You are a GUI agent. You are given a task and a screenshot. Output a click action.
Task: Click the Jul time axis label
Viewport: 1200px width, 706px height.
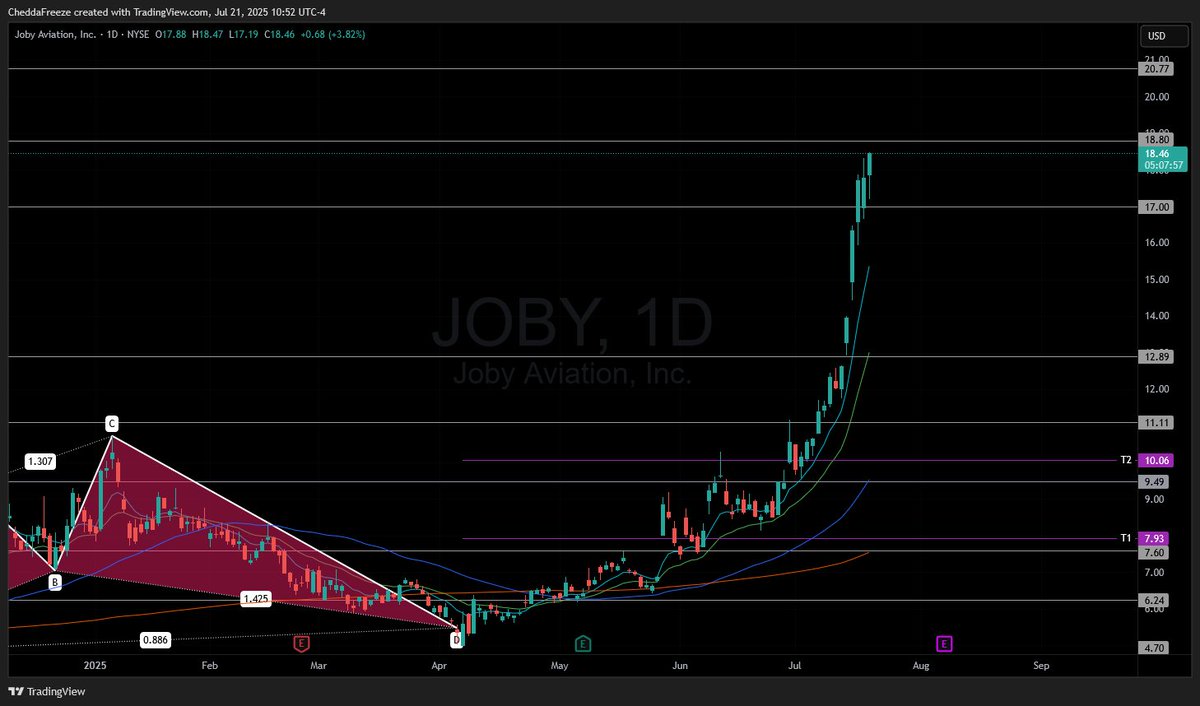(x=795, y=665)
